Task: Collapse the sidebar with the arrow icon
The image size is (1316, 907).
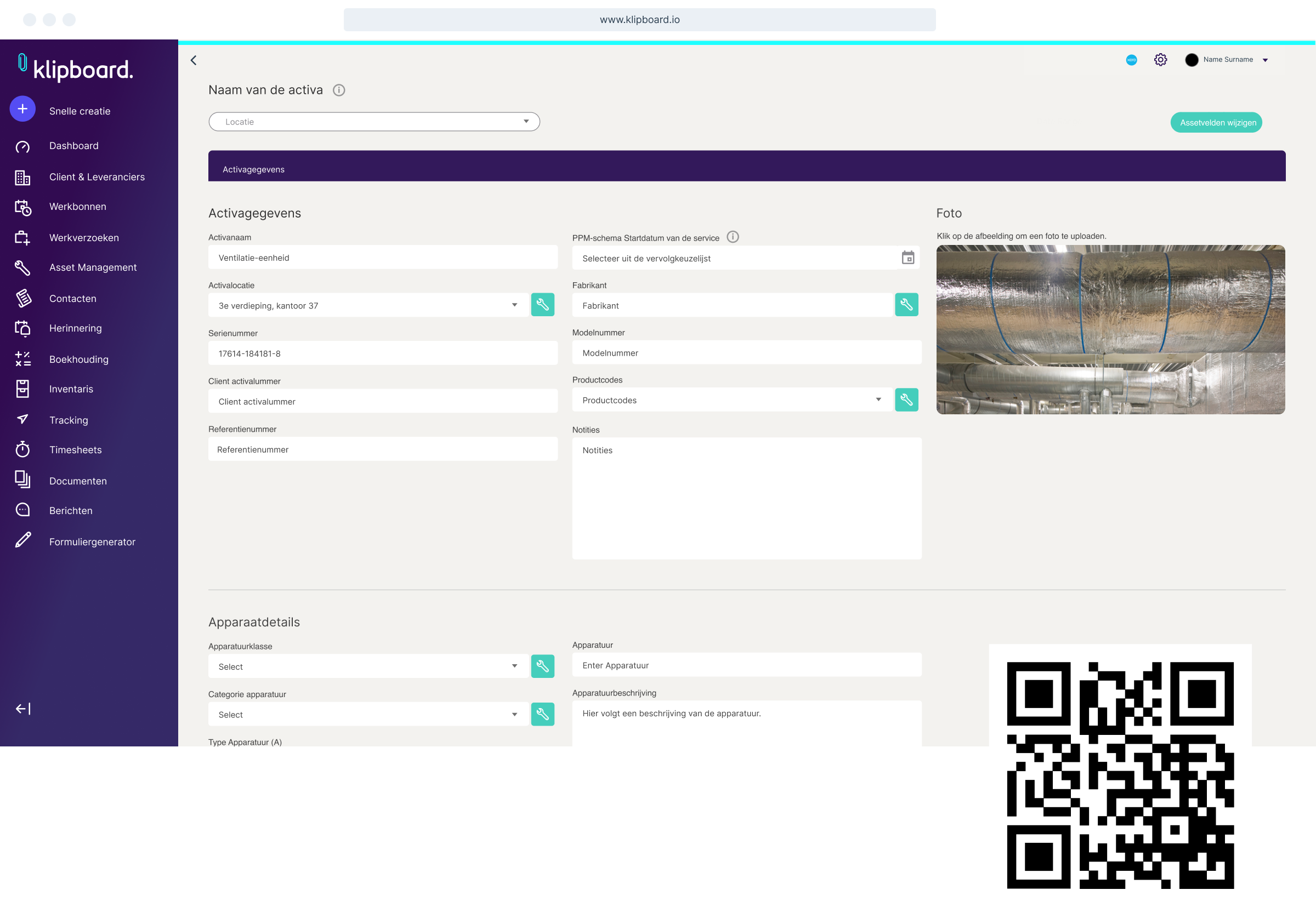Action: [22, 710]
